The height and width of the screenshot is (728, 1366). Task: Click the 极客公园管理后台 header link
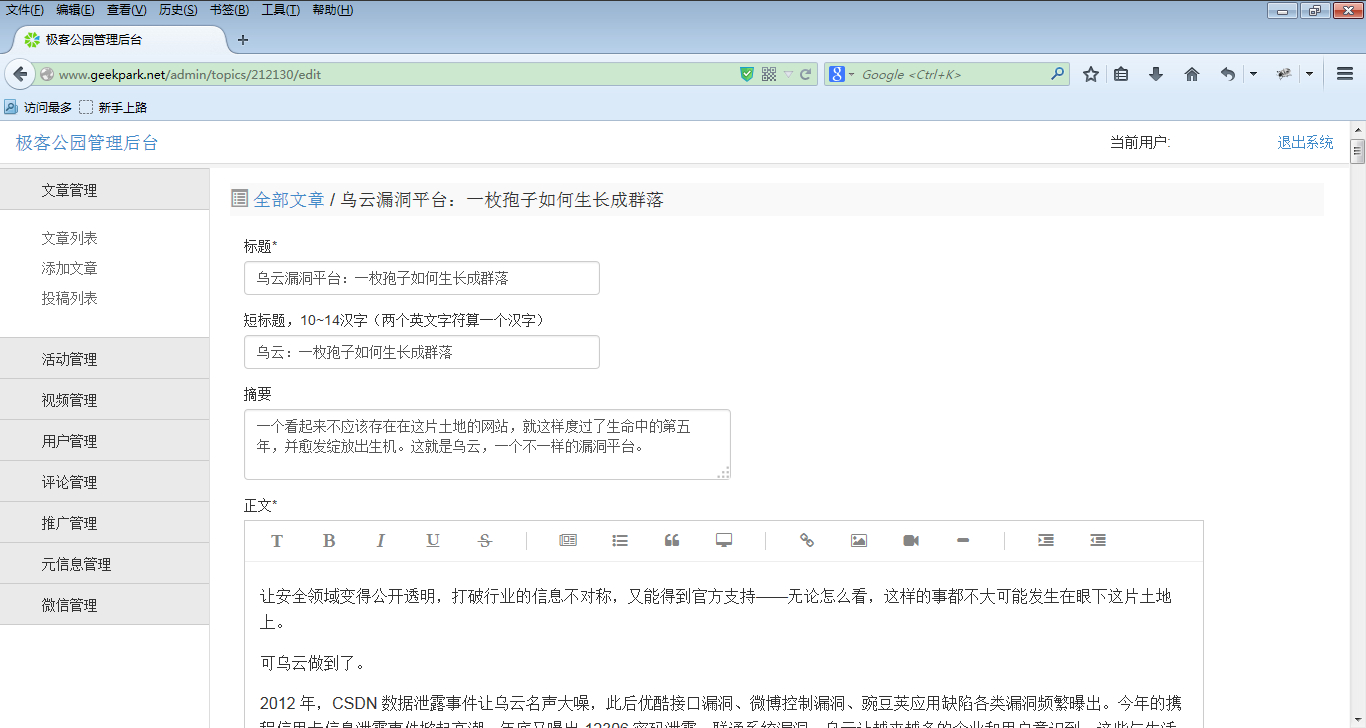[x=87, y=143]
